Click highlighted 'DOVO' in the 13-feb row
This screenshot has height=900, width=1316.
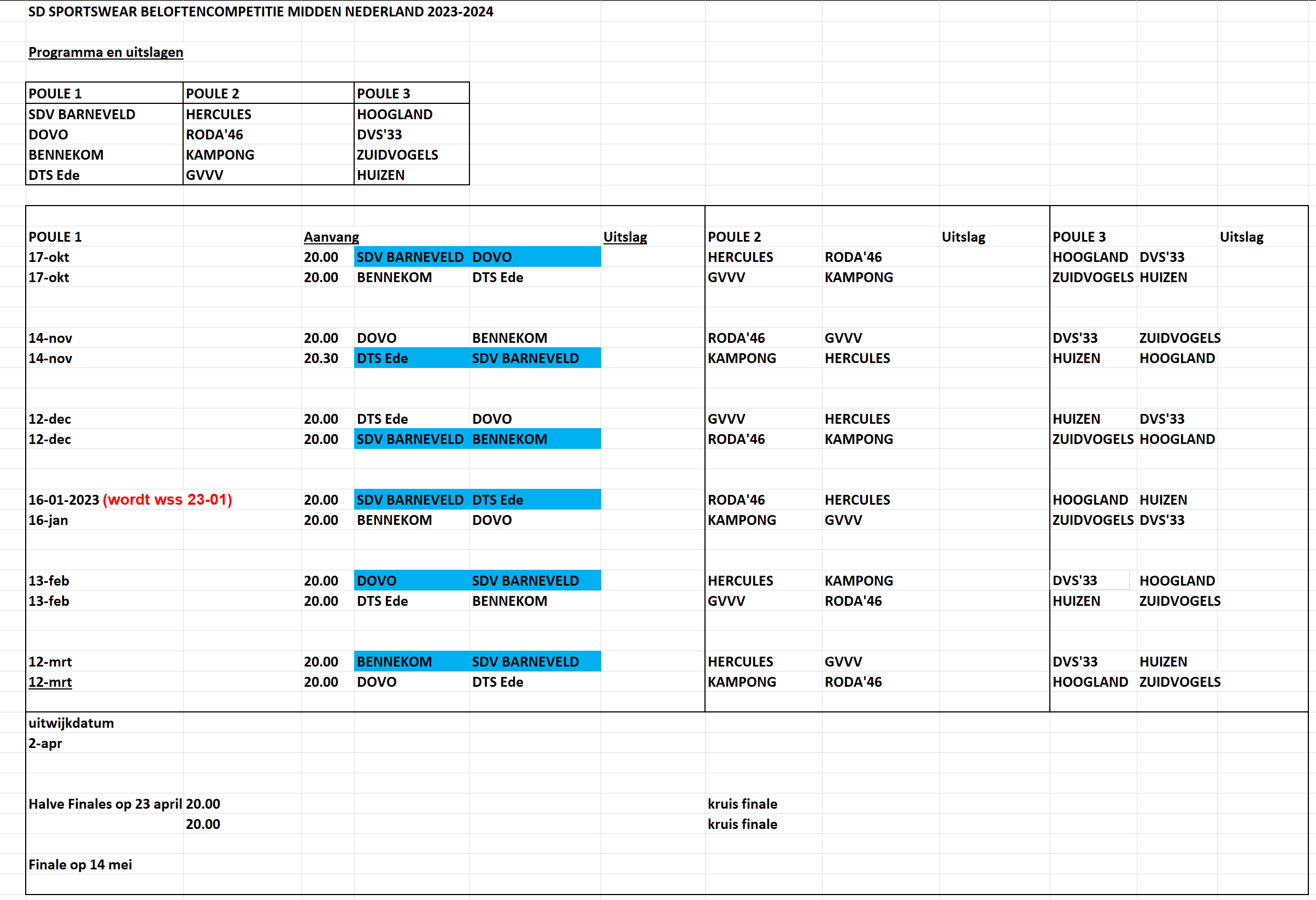pos(377,581)
